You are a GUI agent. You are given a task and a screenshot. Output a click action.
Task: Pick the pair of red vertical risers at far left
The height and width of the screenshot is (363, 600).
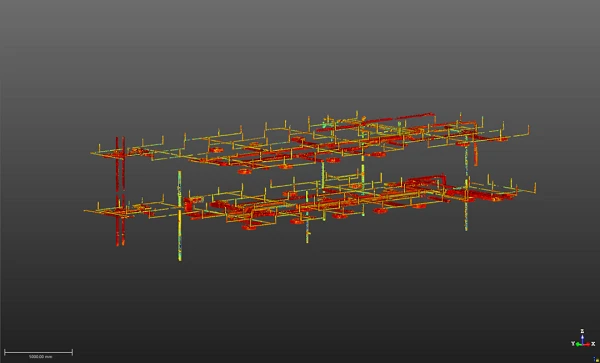[120, 191]
